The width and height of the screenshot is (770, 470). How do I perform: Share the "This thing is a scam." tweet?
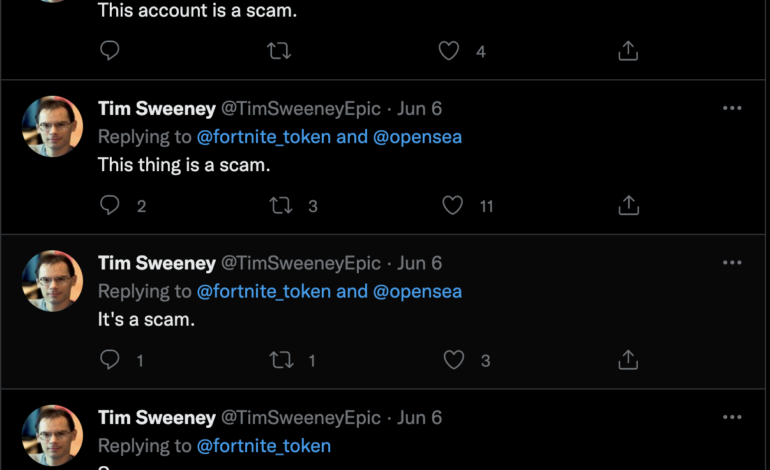click(x=628, y=205)
